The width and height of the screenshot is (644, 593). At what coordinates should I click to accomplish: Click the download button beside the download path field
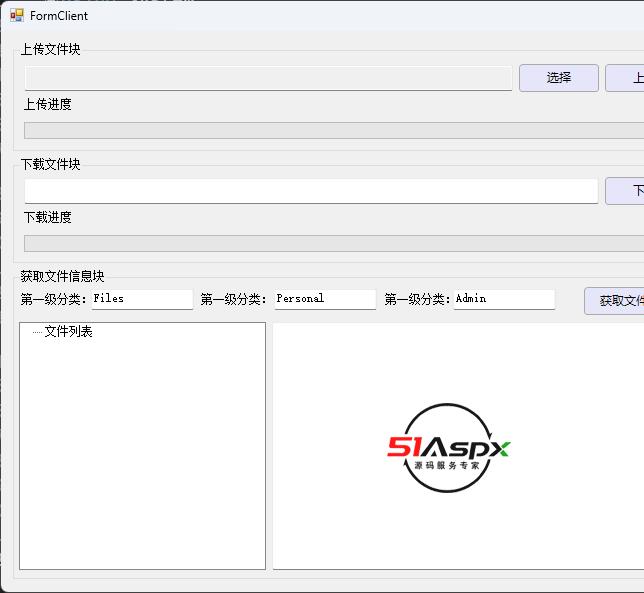pos(625,191)
